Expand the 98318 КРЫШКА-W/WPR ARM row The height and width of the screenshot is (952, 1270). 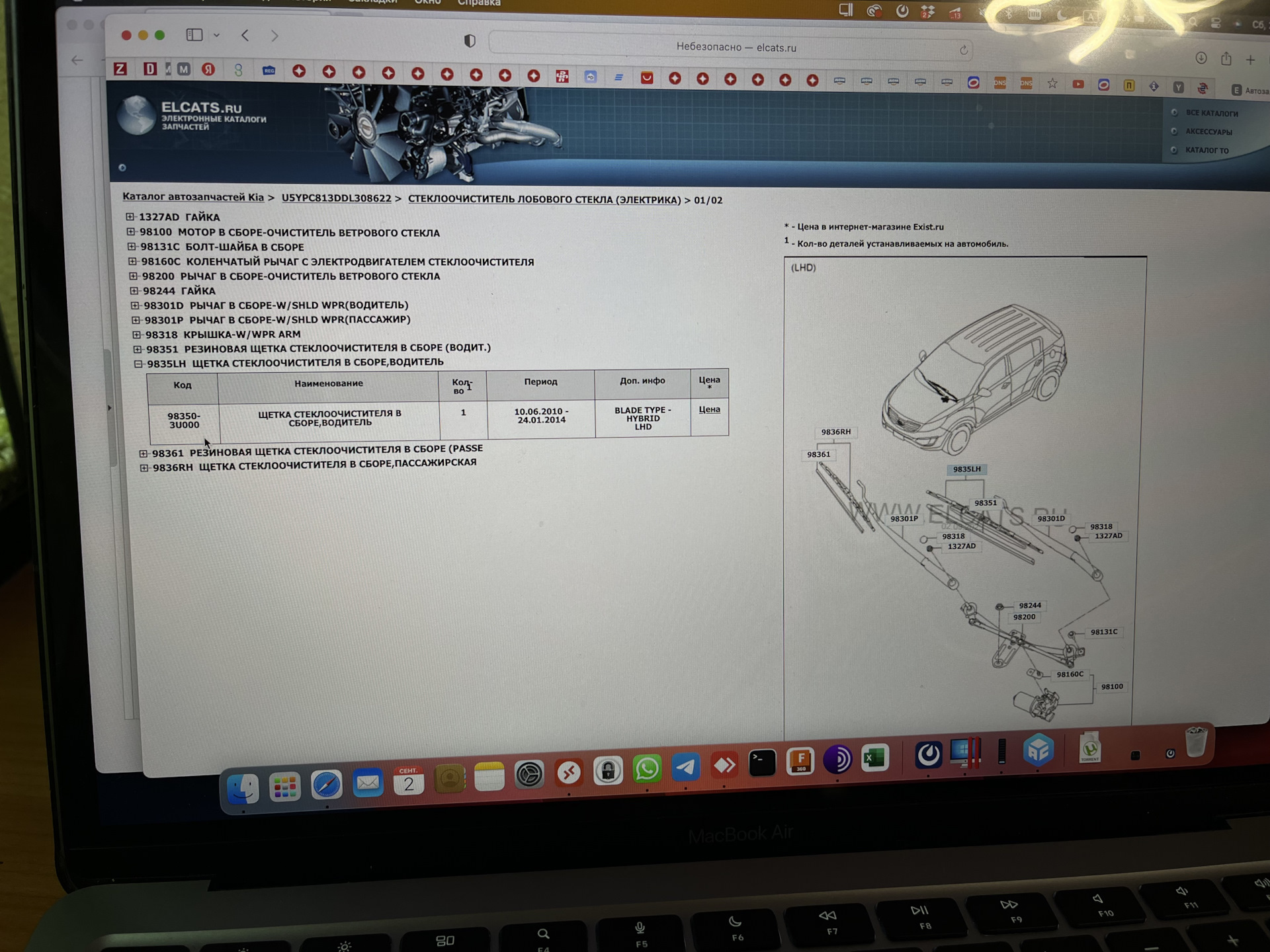(136, 335)
